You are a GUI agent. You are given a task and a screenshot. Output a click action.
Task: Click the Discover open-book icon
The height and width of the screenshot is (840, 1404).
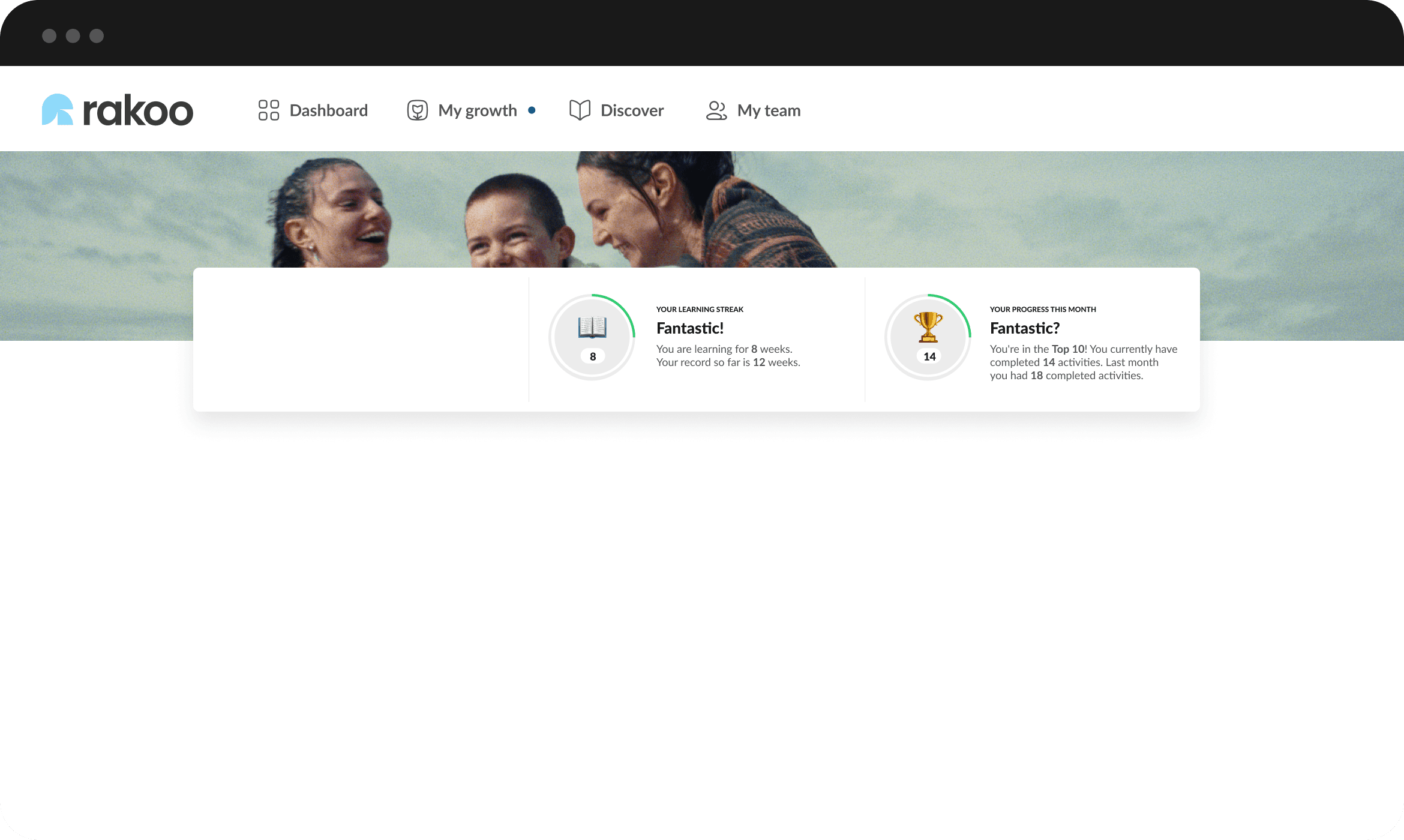[x=580, y=110]
